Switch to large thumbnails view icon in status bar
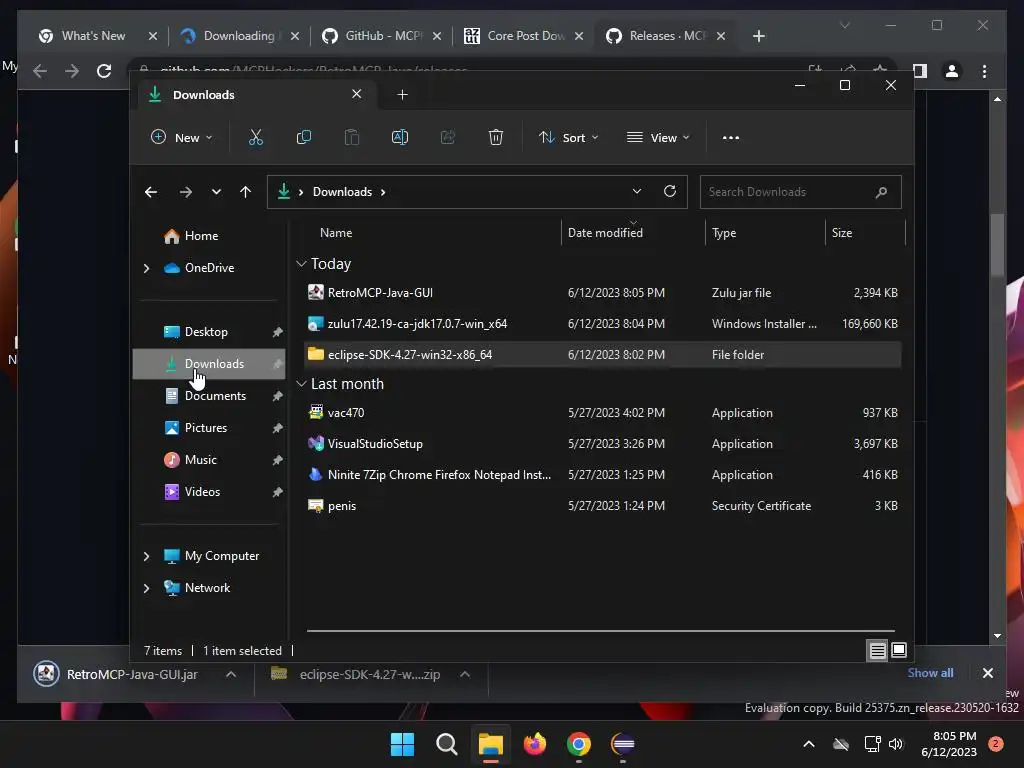This screenshot has width=1024, height=768. [x=899, y=650]
